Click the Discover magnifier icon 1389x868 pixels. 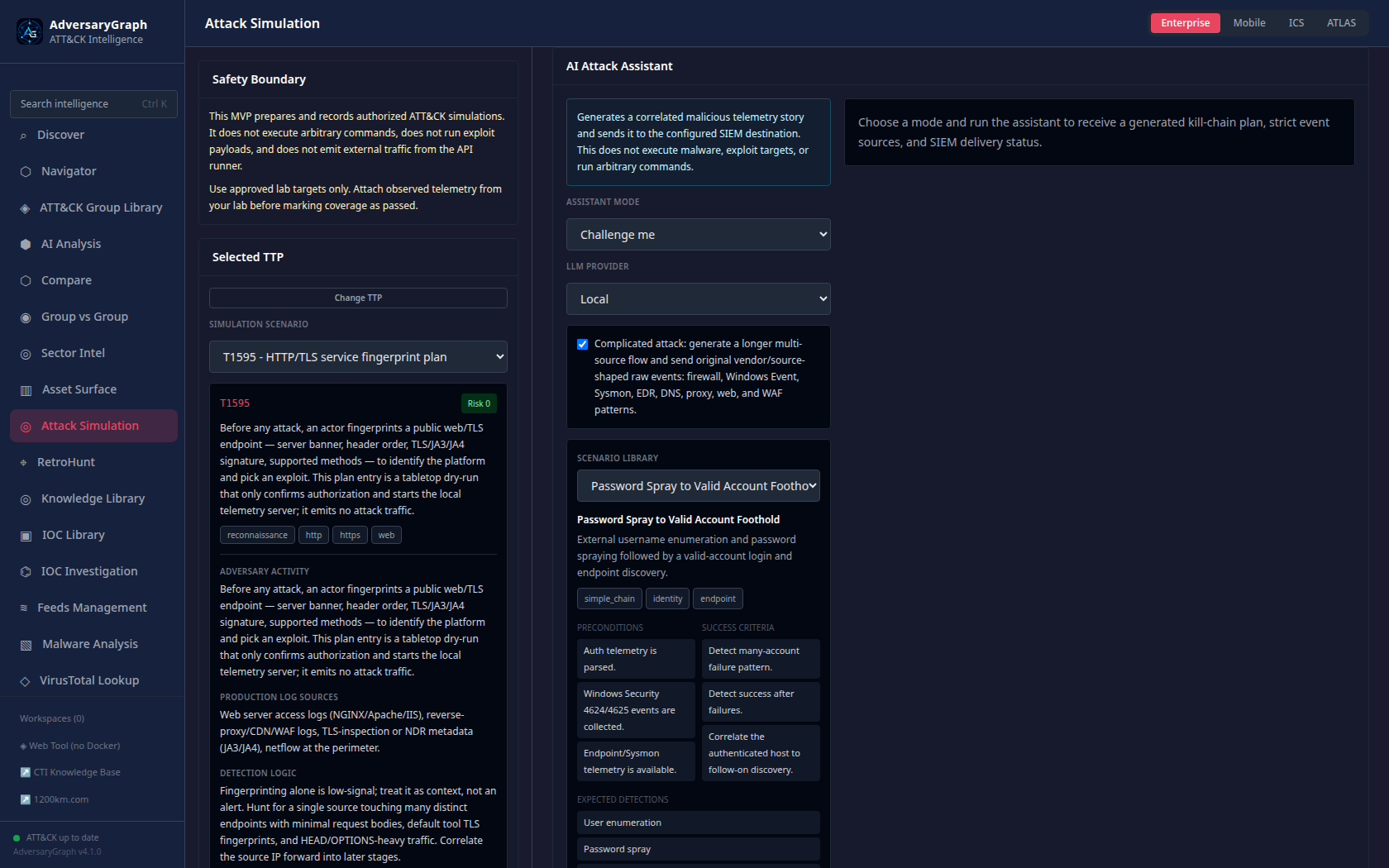point(23,136)
